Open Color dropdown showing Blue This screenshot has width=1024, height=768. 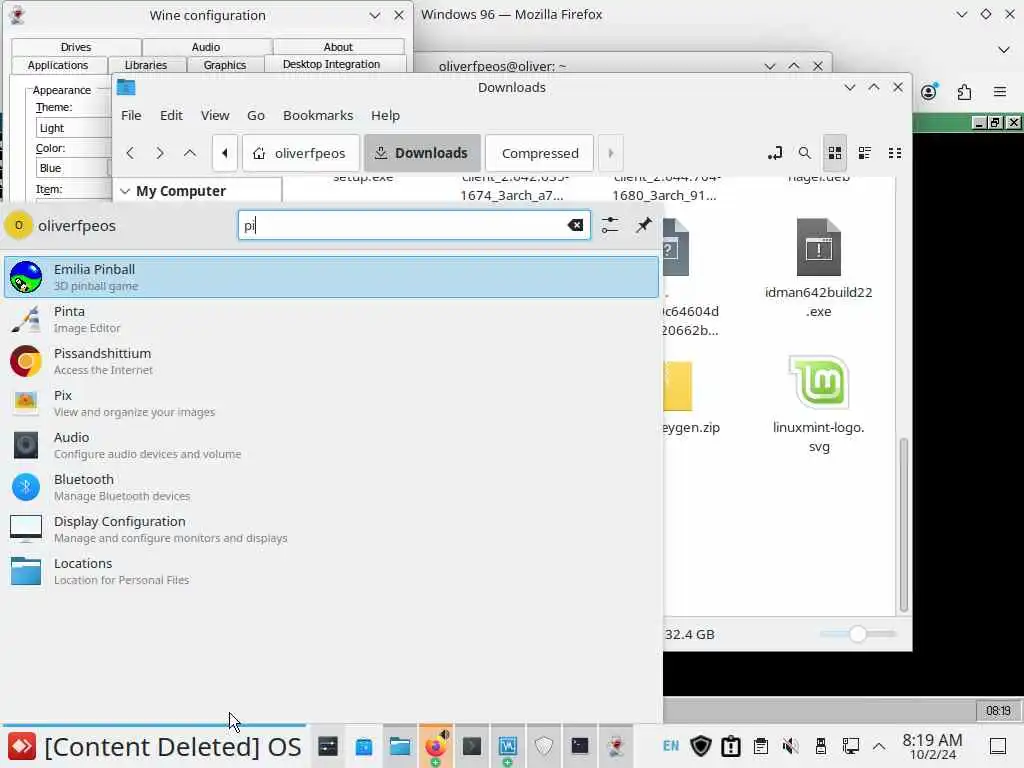(73, 168)
